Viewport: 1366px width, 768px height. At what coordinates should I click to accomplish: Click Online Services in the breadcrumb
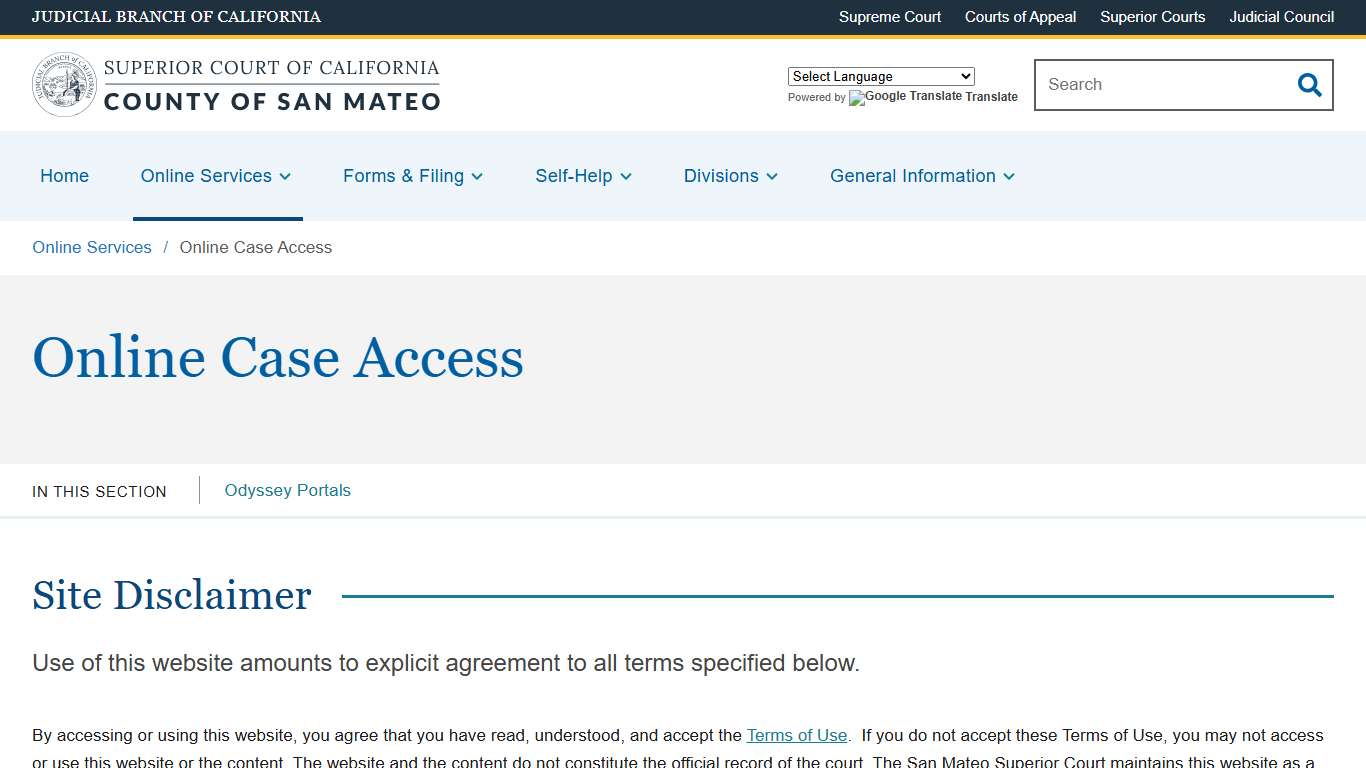[x=91, y=247]
